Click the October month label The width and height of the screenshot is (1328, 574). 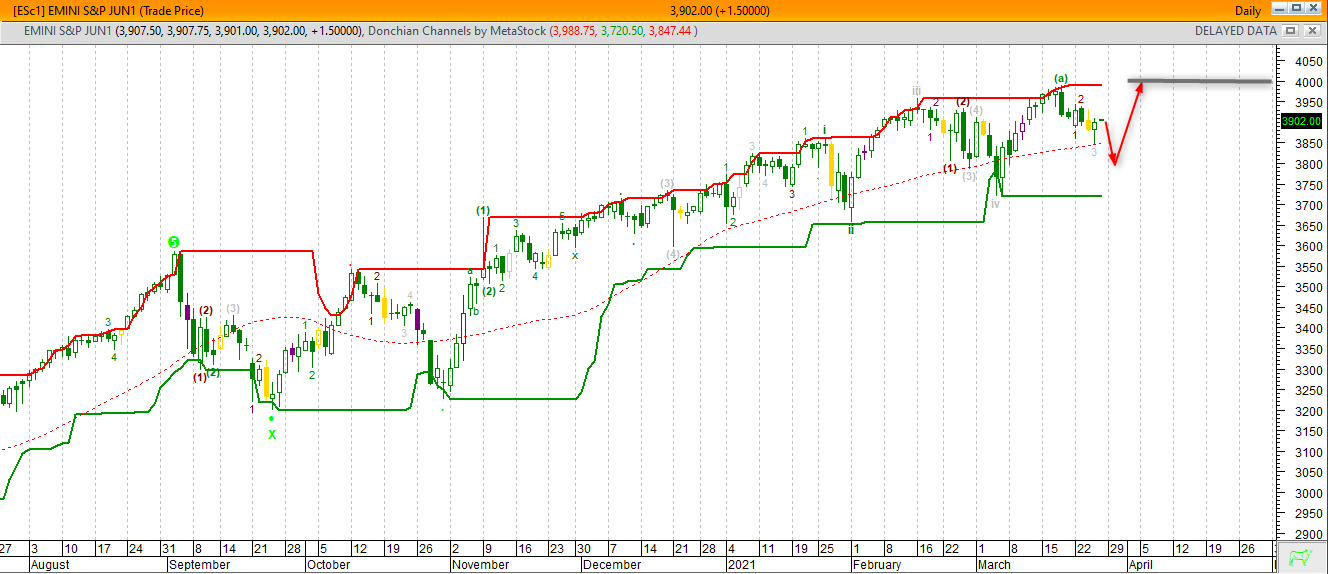pyautogui.click(x=329, y=565)
